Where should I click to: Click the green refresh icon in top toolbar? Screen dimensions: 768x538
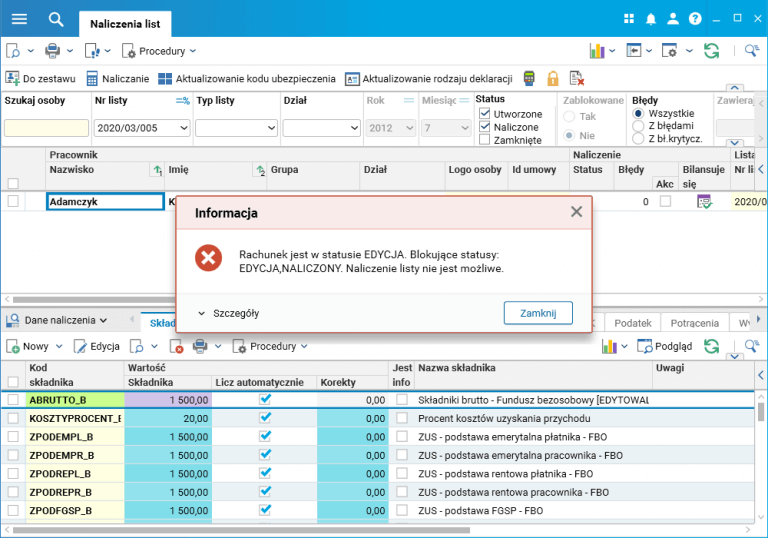click(x=711, y=50)
